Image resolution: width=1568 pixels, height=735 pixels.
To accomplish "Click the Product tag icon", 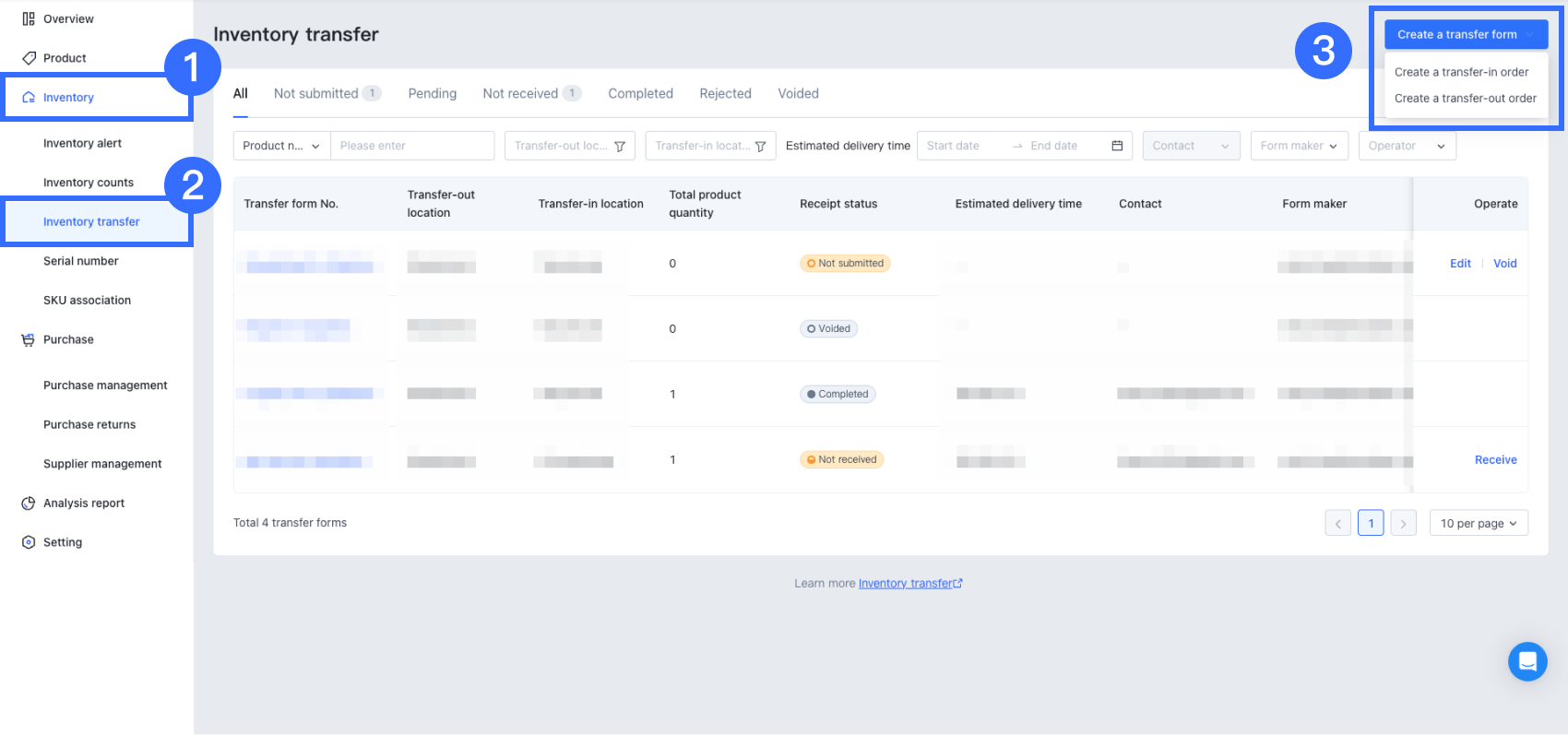I will (29, 58).
